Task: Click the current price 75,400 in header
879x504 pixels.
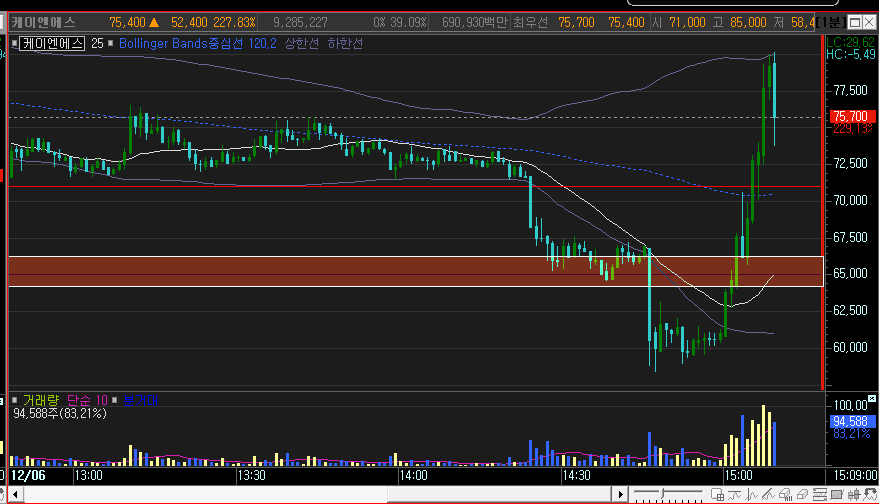Action: tap(127, 22)
